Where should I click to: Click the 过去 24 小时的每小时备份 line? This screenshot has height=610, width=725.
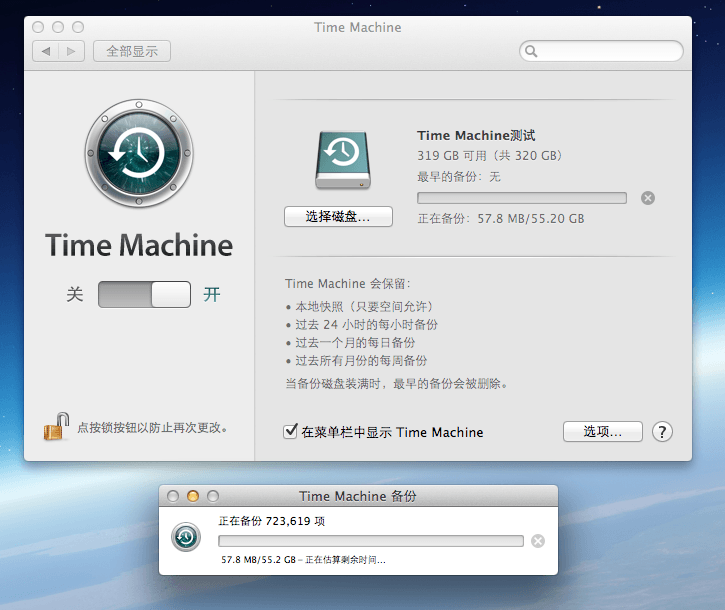366,325
